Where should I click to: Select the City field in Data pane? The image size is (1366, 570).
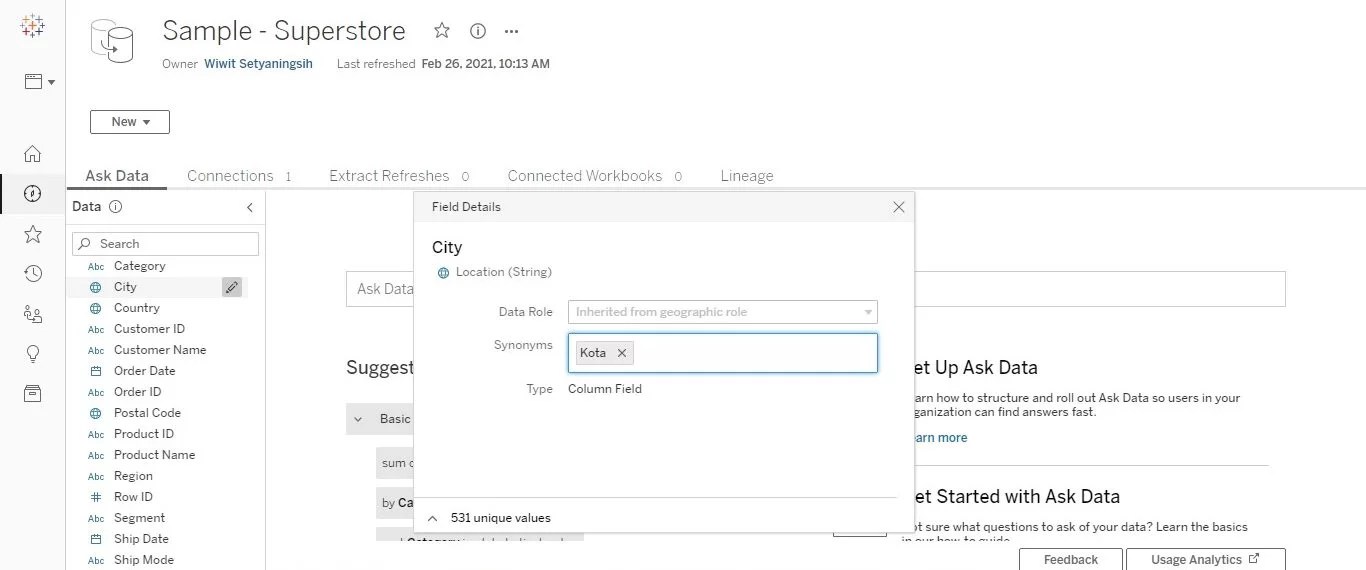125,287
